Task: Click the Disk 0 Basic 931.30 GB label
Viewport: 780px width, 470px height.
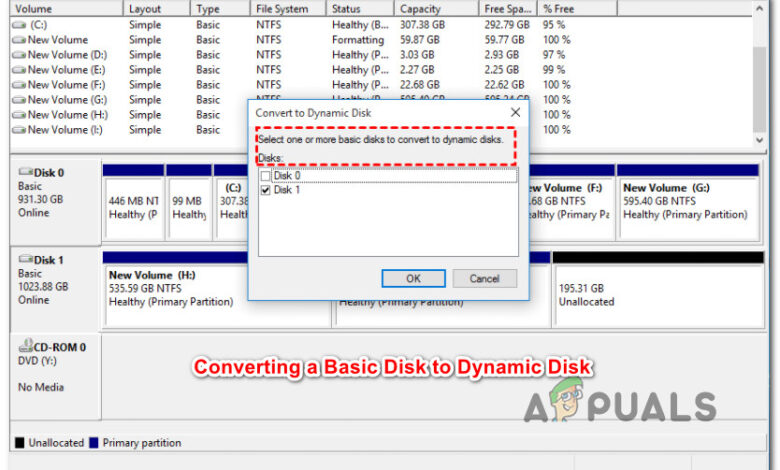Action: tap(55, 201)
